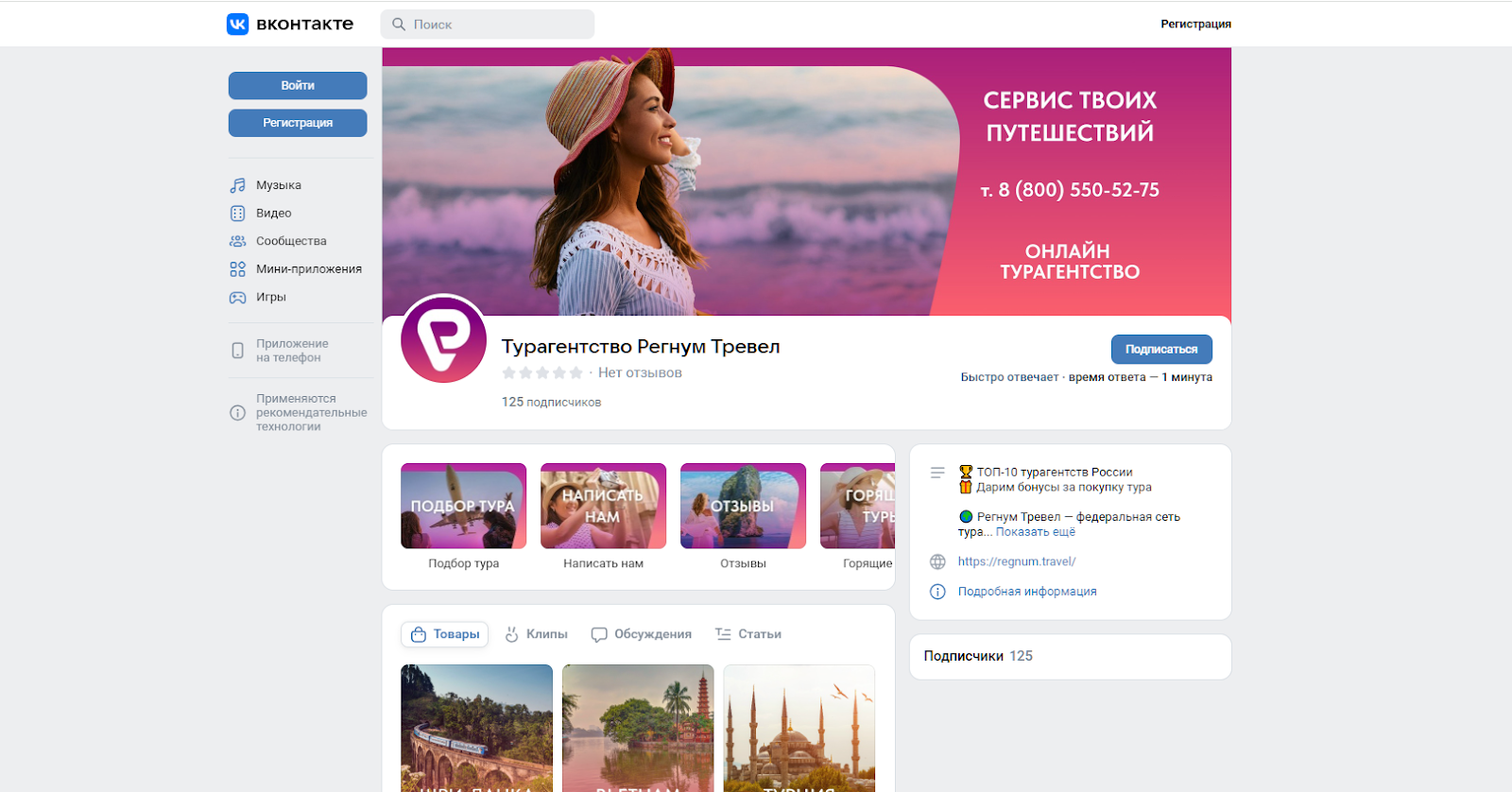Click the Быстро отвечает response time text
The image size is (1512, 792).
click(1087, 377)
